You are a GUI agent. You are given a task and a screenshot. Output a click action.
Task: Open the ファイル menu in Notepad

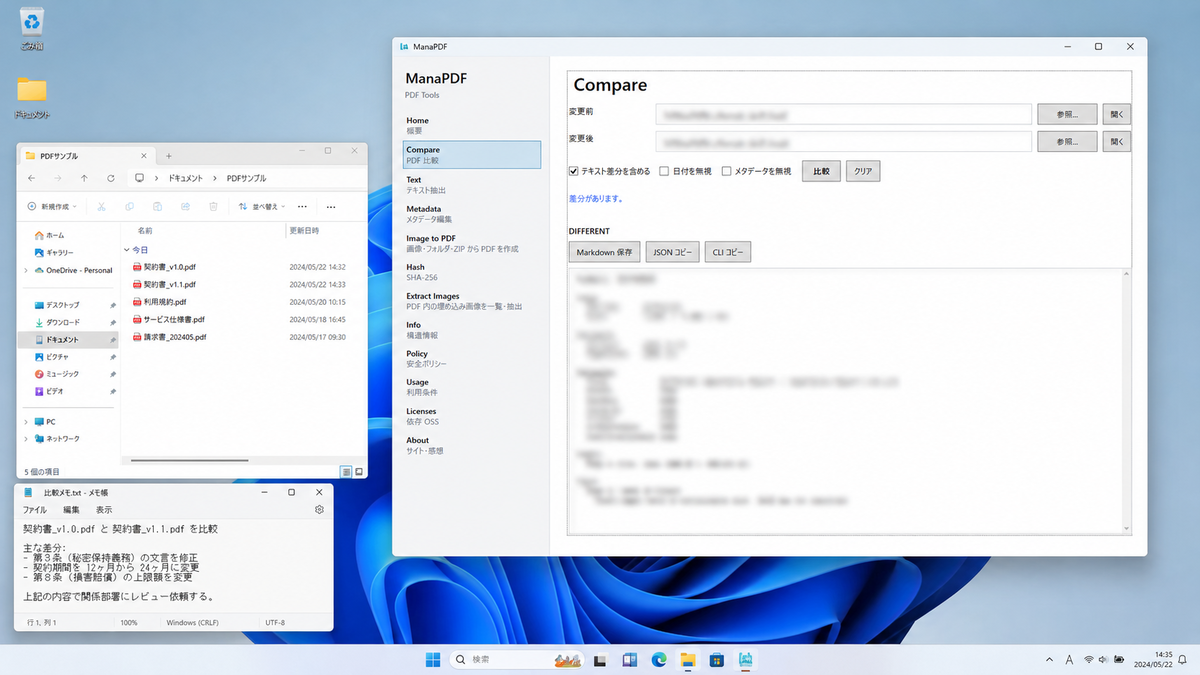click(x=35, y=510)
